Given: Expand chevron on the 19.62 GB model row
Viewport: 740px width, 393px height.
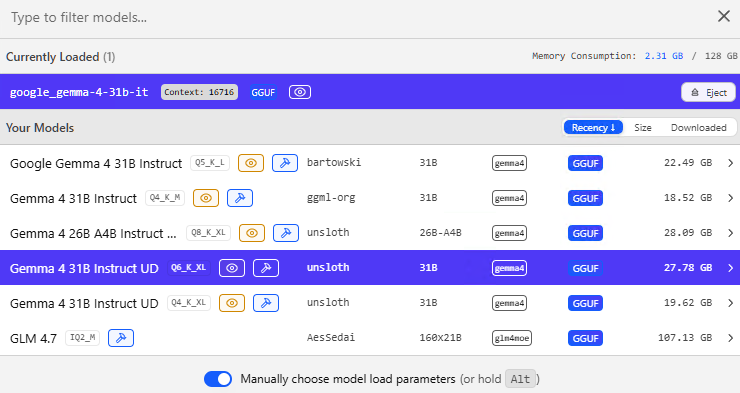Looking at the screenshot, I should pos(730,303).
